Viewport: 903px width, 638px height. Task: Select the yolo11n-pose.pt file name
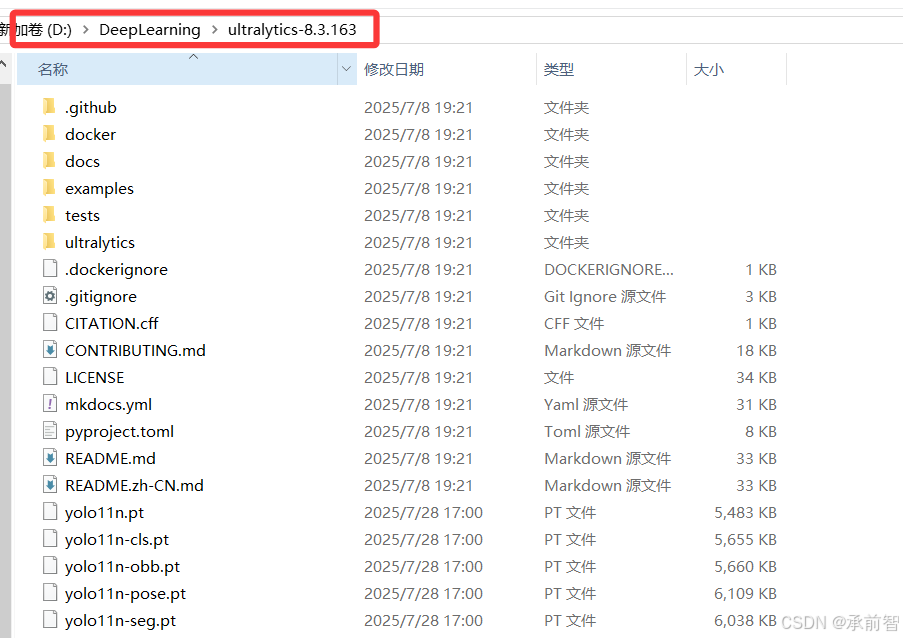tap(125, 594)
